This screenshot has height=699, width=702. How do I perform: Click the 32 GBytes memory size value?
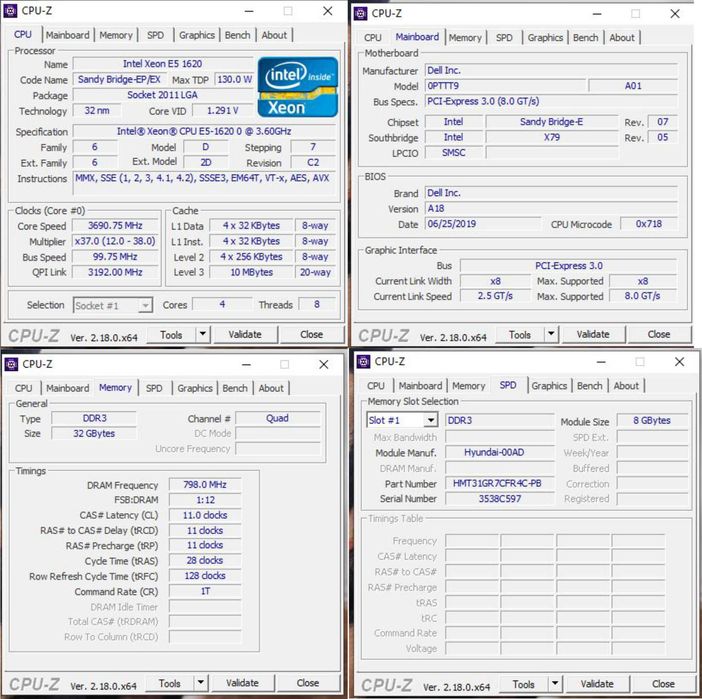[x=94, y=433]
